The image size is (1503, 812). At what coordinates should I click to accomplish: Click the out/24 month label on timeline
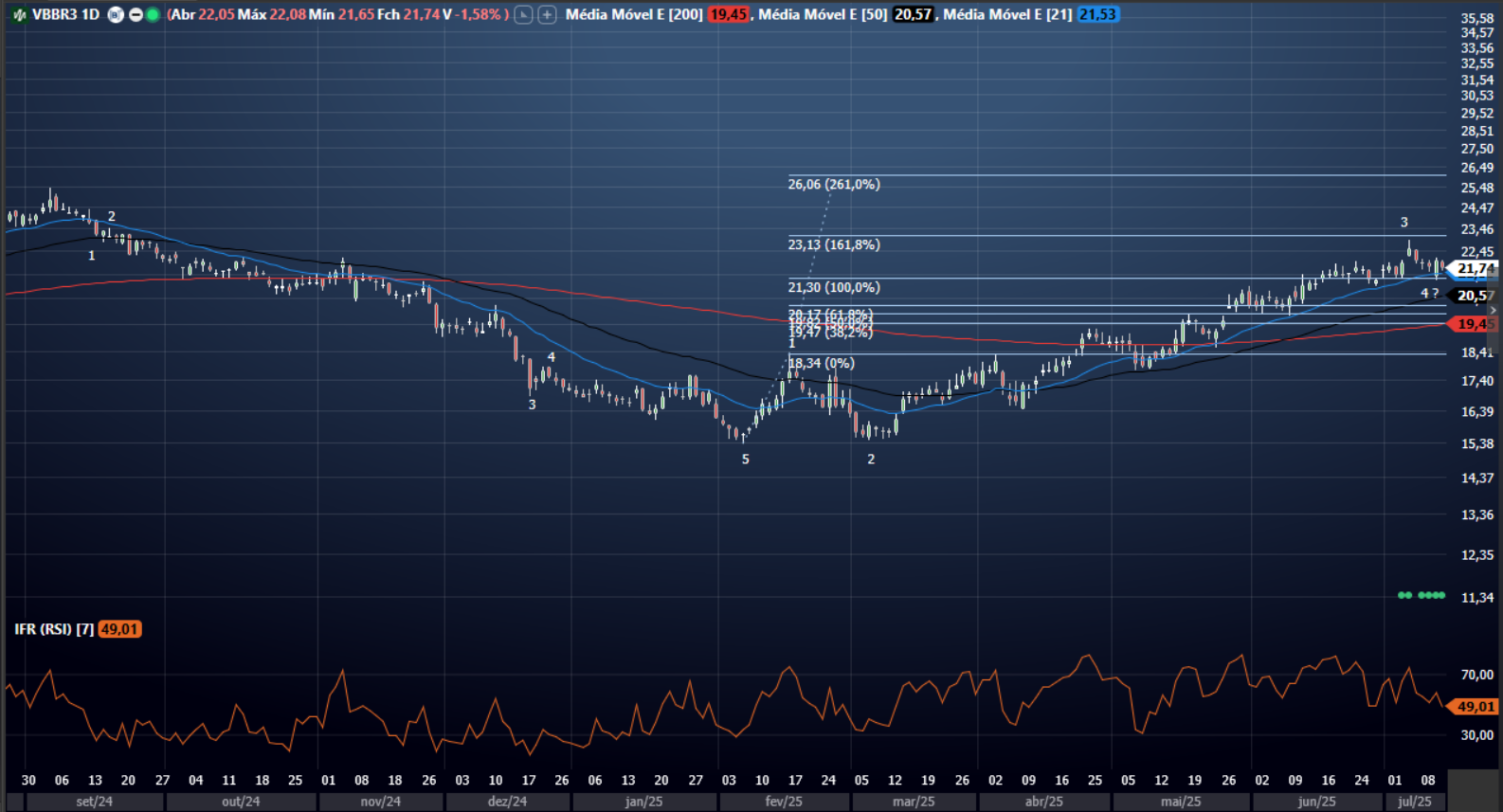tap(241, 802)
